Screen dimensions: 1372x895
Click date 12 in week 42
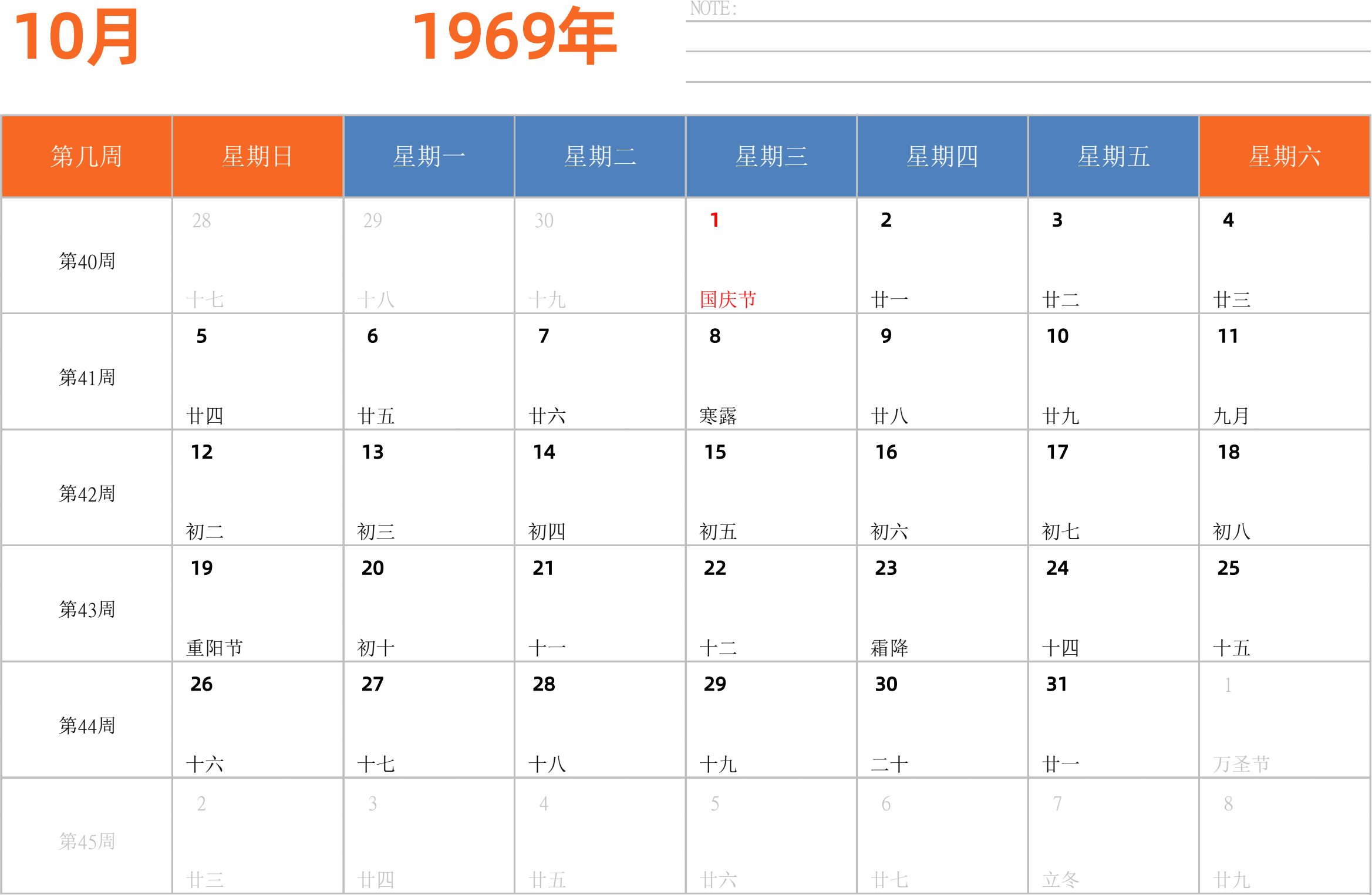pyautogui.click(x=201, y=452)
